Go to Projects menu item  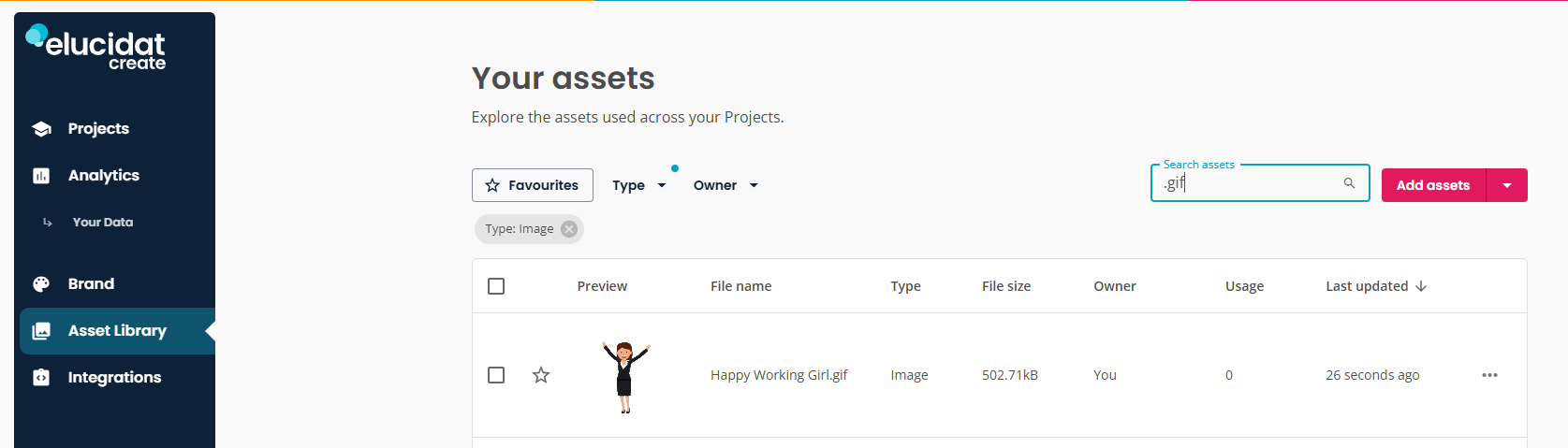(98, 129)
